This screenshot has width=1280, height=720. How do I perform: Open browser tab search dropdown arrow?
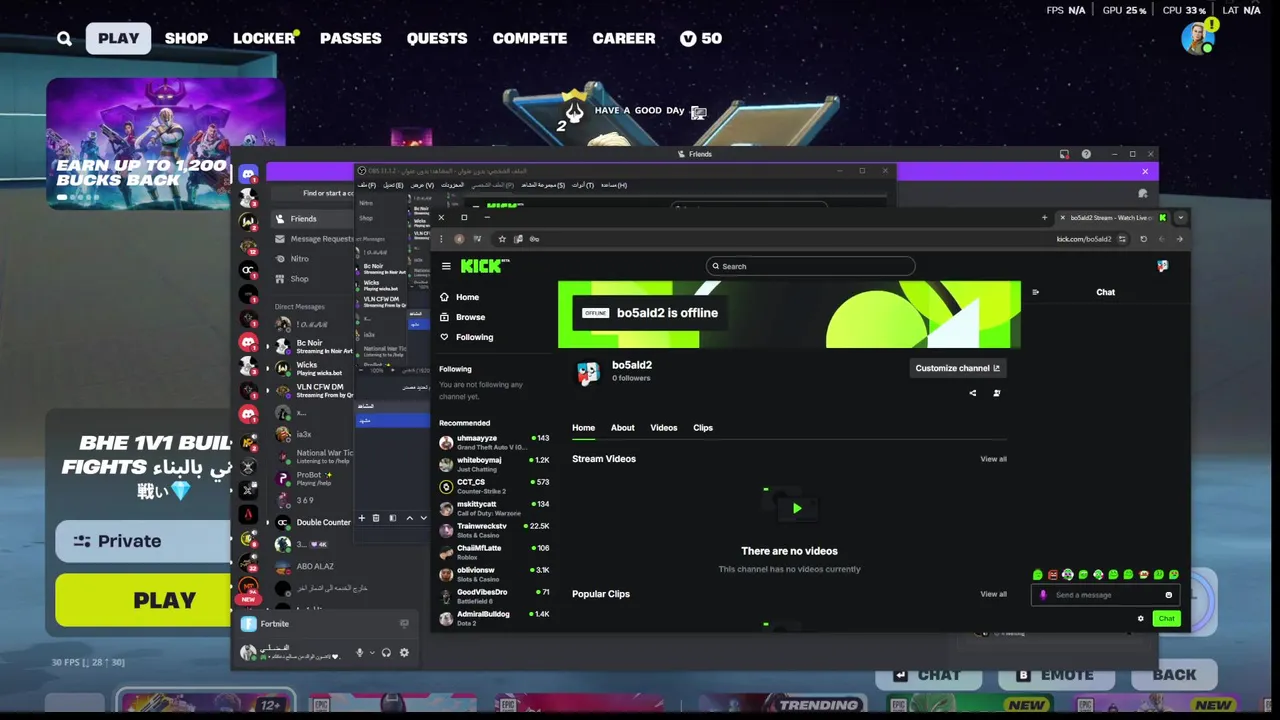point(1180,218)
